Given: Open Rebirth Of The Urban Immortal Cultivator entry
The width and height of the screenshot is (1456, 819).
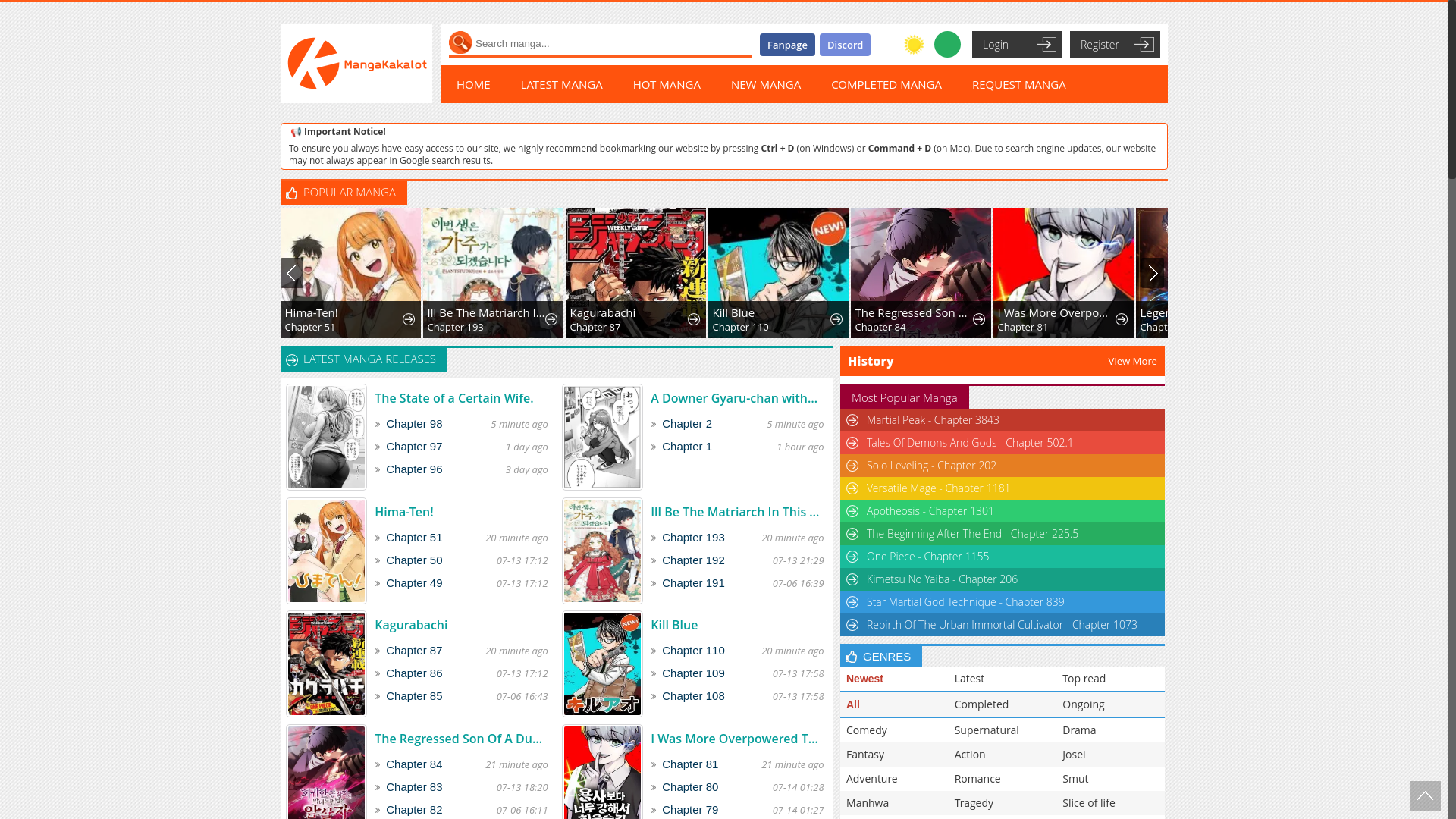Looking at the screenshot, I should click(x=1002, y=625).
